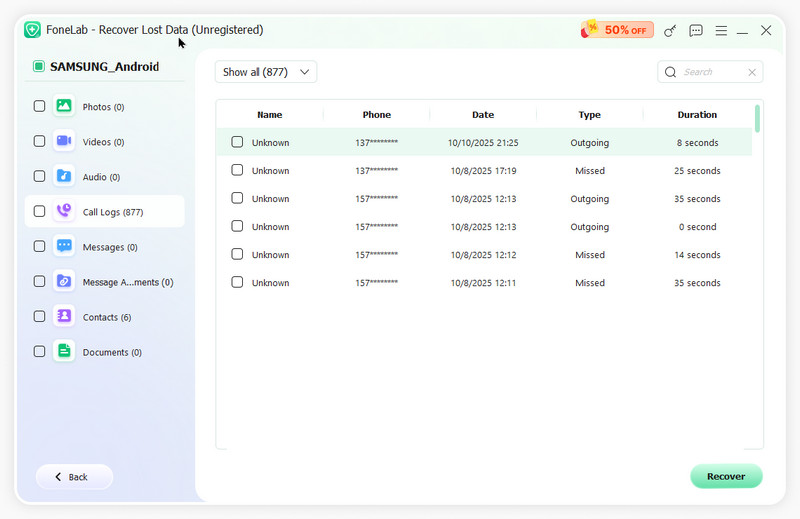
Task: Click the green Recover button
Action: pyautogui.click(x=726, y=476)
